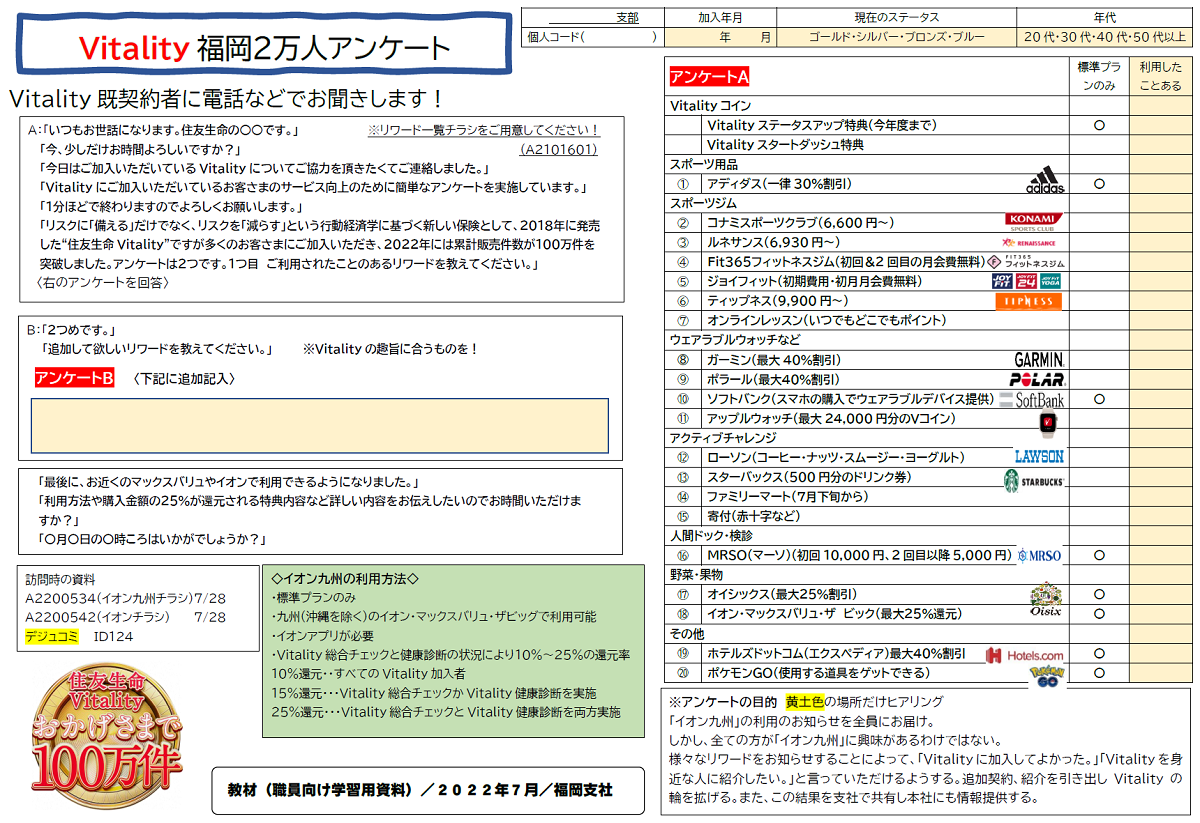Screen dimensions: 1200x823
Task: Click the 個人コード blank field
Action: [x=619, y=37]
